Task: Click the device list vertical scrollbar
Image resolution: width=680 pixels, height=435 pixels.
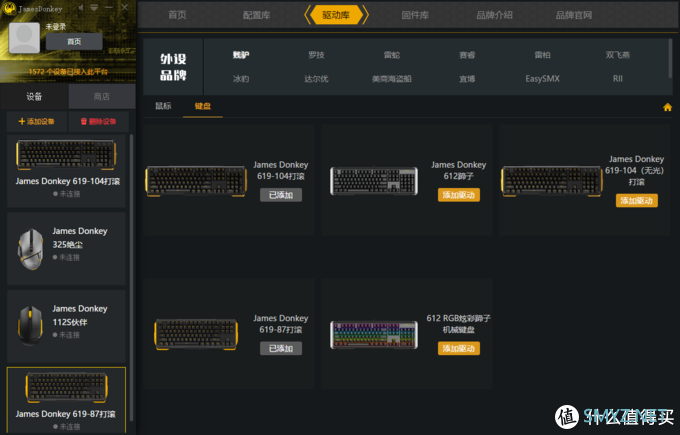Action: click(x=131, y=278)
